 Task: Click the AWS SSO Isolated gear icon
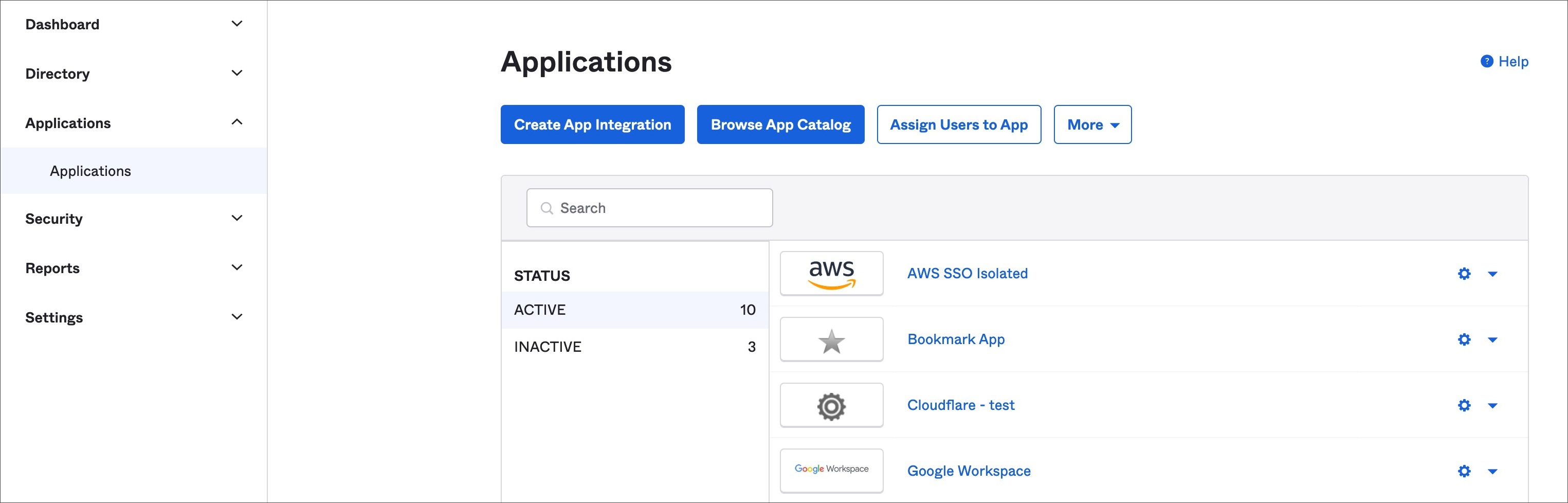1464,274
